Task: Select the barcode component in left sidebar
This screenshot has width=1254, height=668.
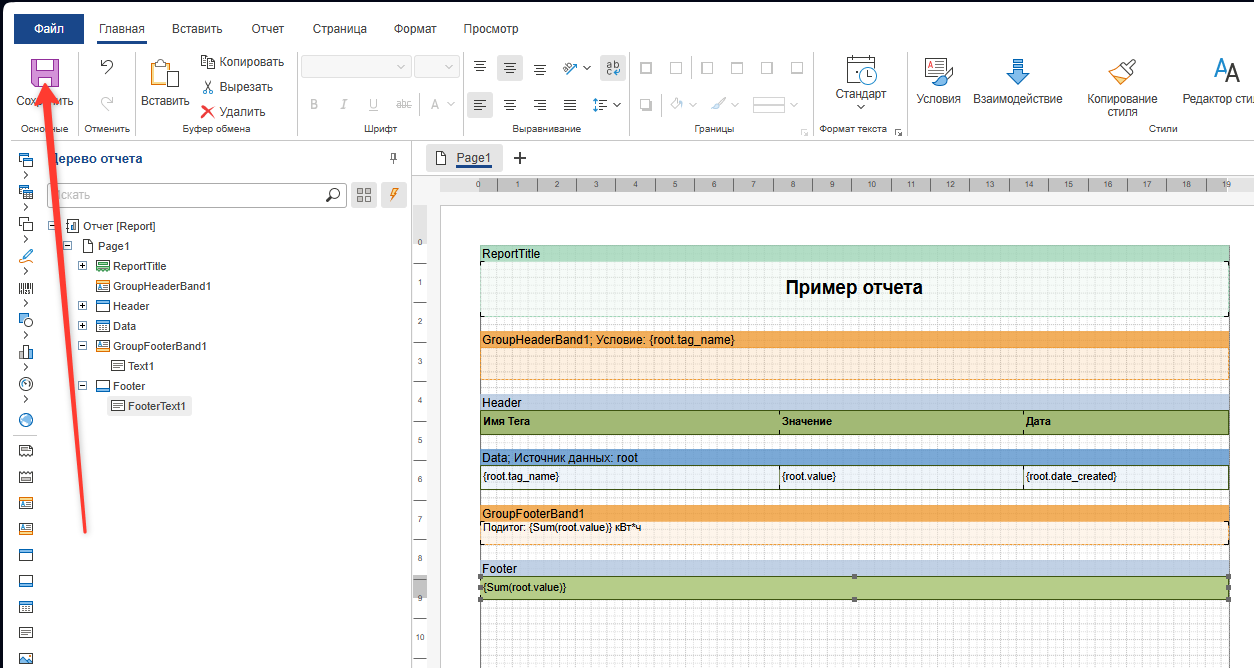Action: pyautogui.click(x=26, y=288)
